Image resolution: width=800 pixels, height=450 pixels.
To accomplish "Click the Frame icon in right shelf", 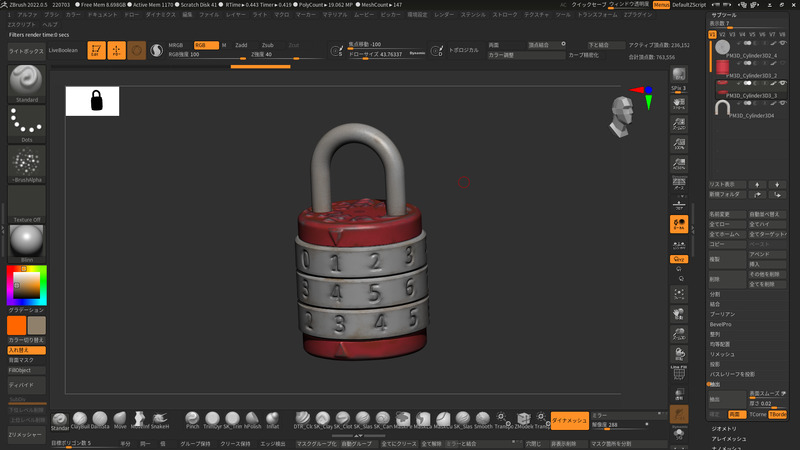I will pos(679,294).
